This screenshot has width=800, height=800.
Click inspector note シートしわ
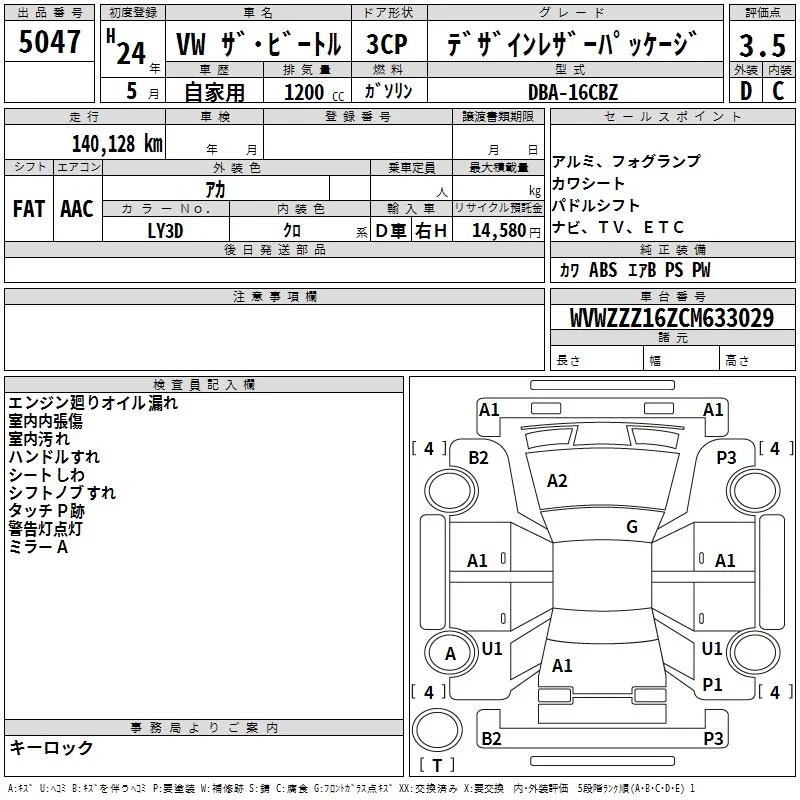tap(46, 475)
